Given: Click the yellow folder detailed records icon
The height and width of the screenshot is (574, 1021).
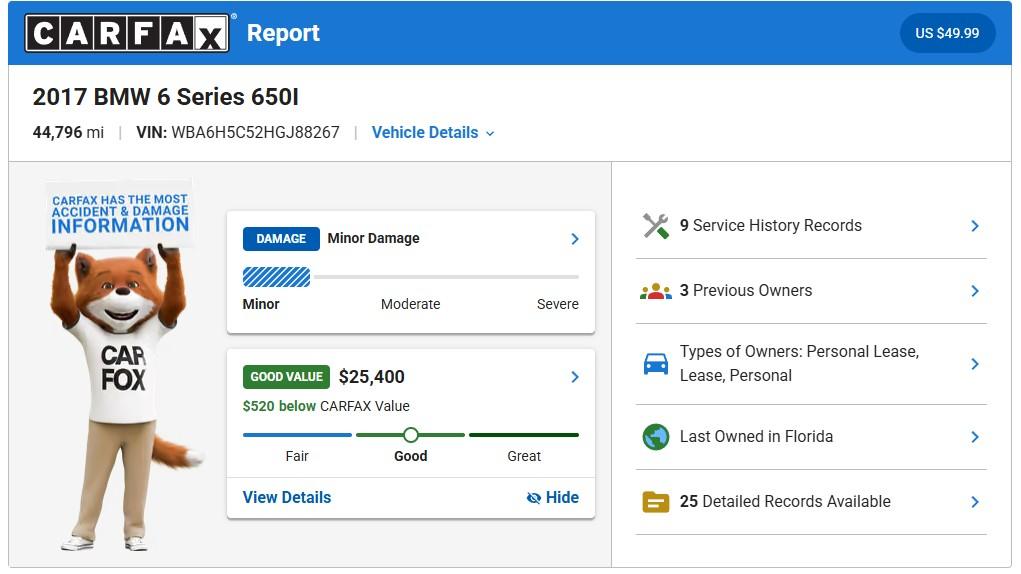Looking at the screenshot, I should click(656, 502).
